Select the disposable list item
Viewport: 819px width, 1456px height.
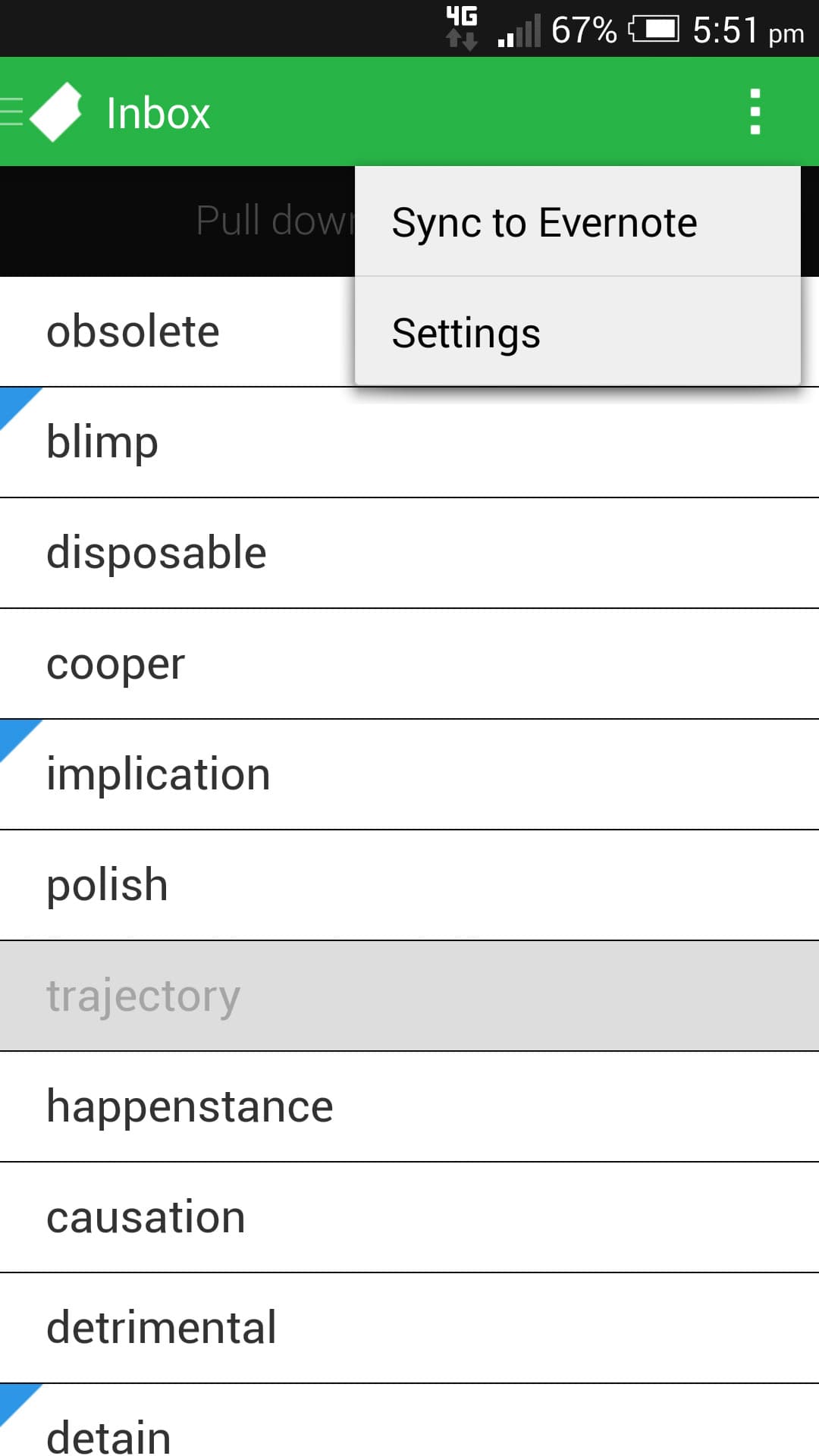point(156,553)
